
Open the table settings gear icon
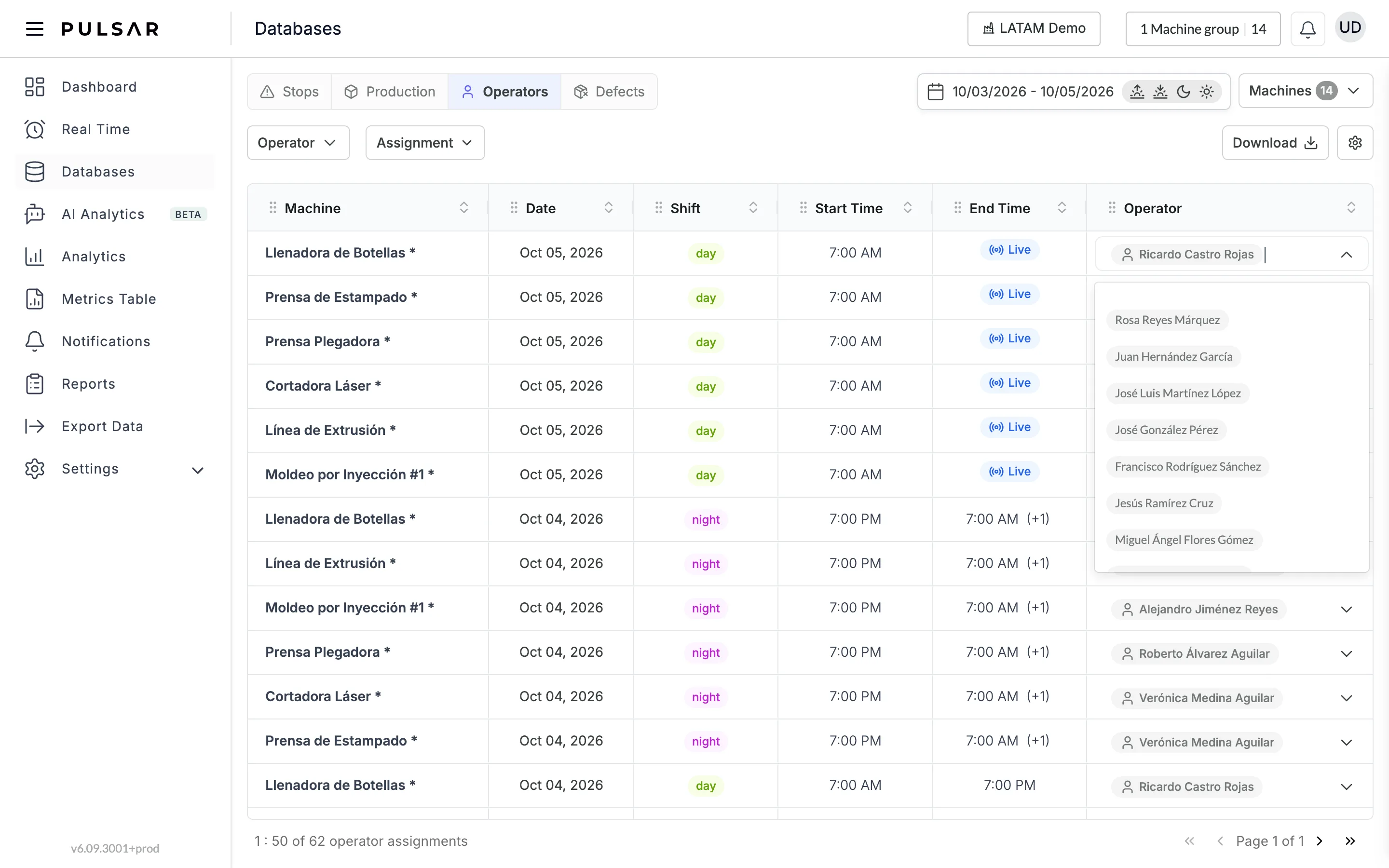pyautogui.click(x=1355, y=142)
